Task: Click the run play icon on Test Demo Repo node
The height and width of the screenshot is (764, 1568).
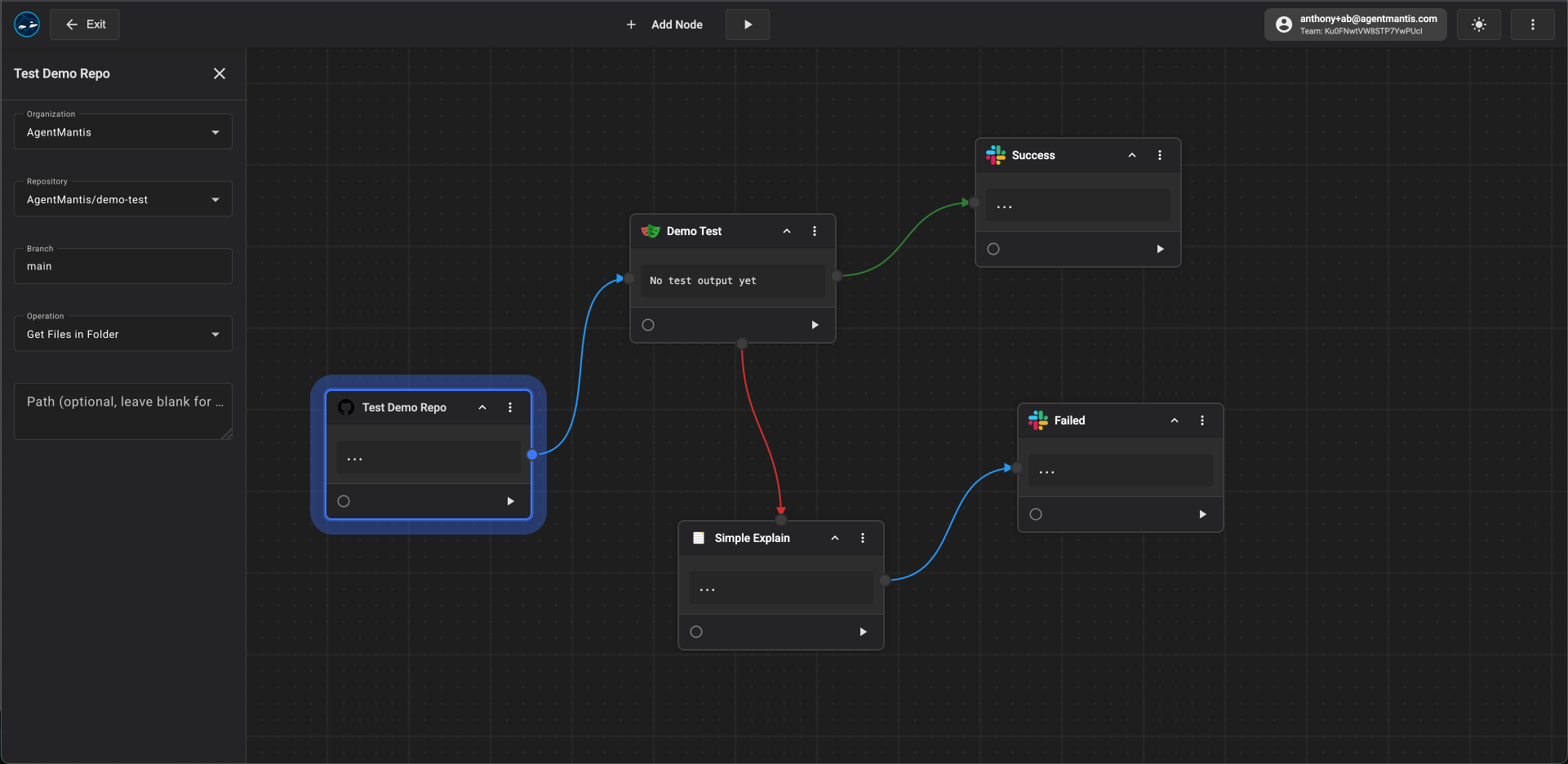Action: (511, 501)
